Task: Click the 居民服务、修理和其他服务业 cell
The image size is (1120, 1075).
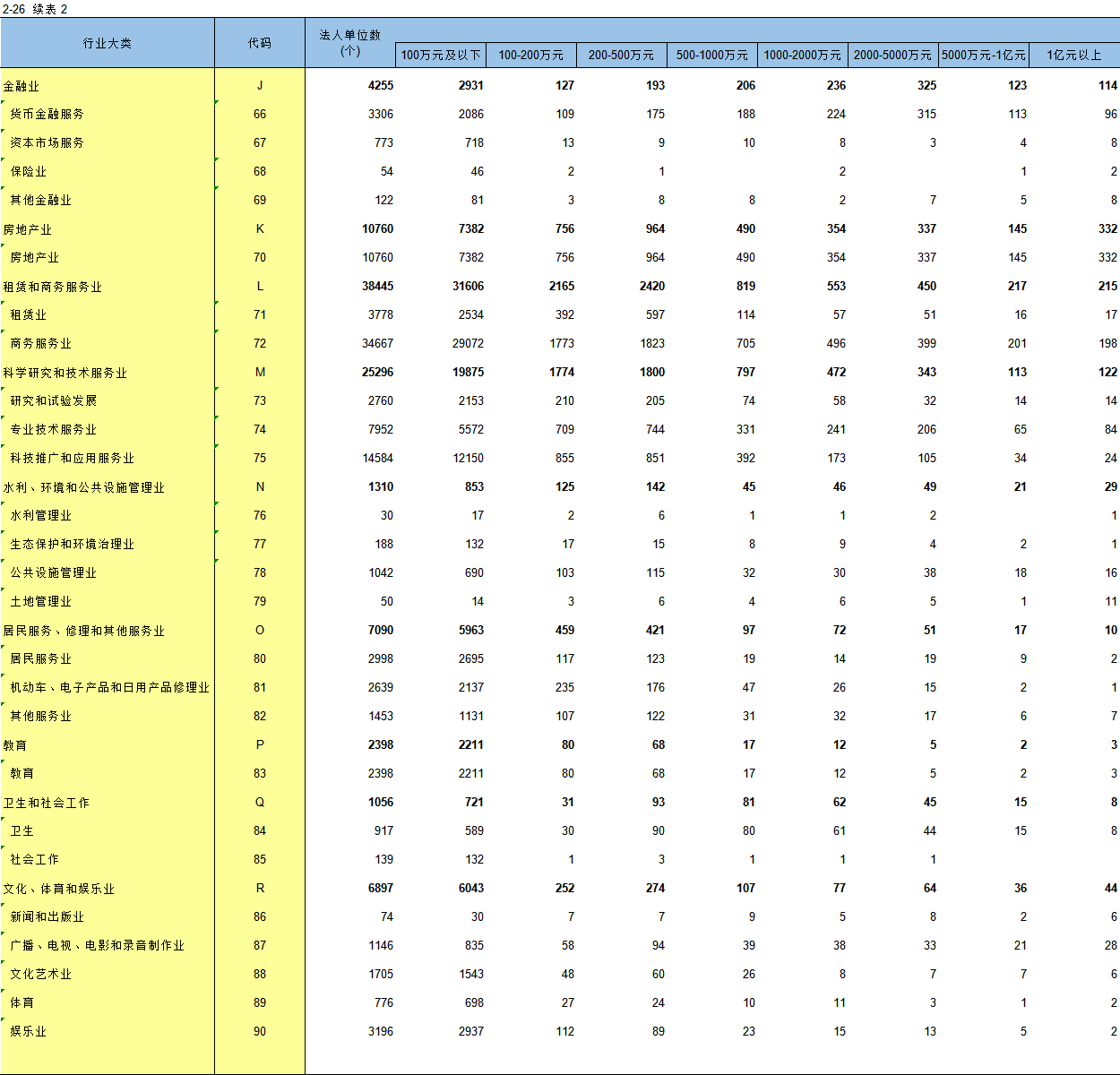Action: 84,631
